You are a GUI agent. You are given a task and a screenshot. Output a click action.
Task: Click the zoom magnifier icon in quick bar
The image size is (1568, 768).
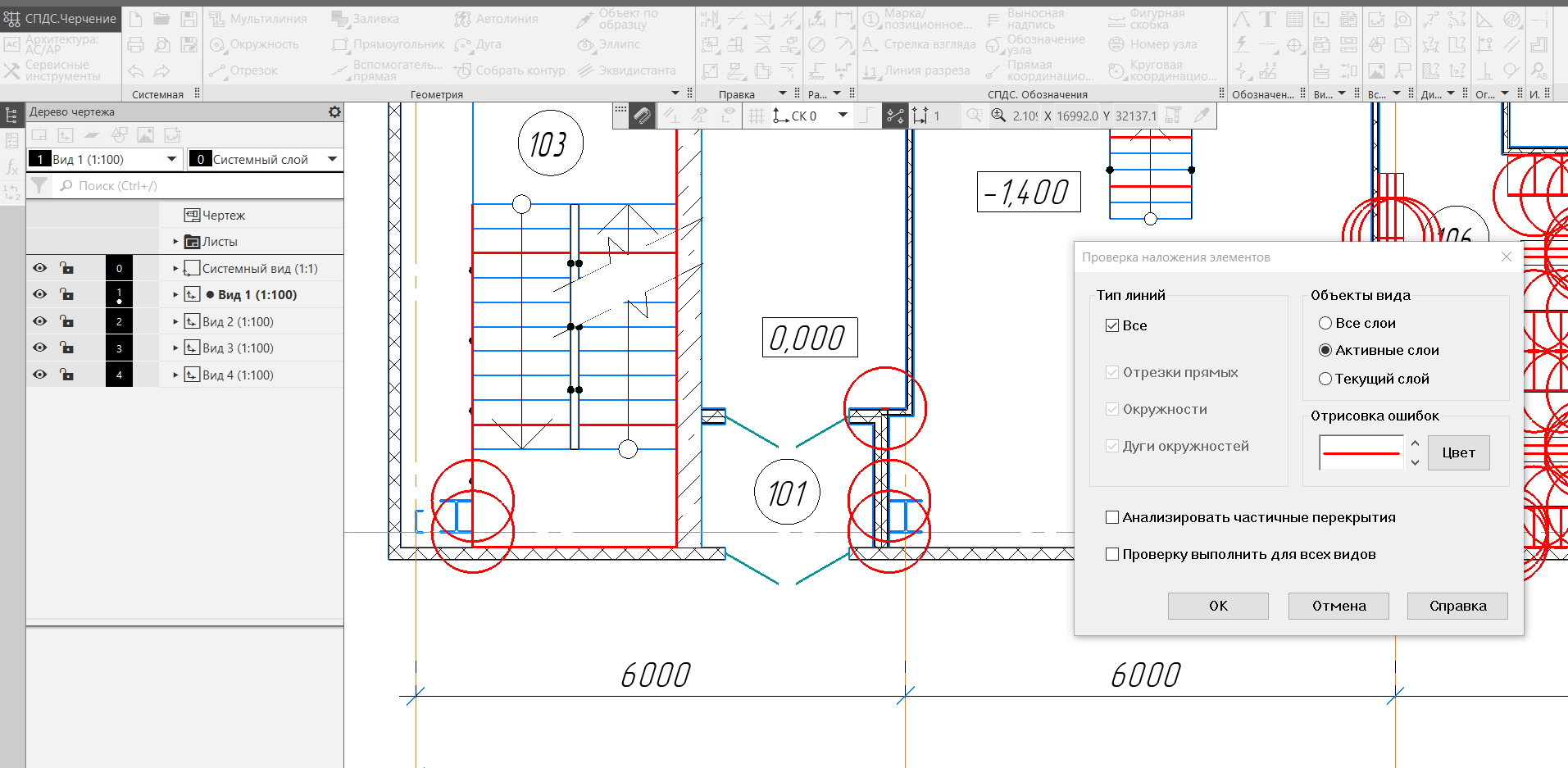click(998, 116)
